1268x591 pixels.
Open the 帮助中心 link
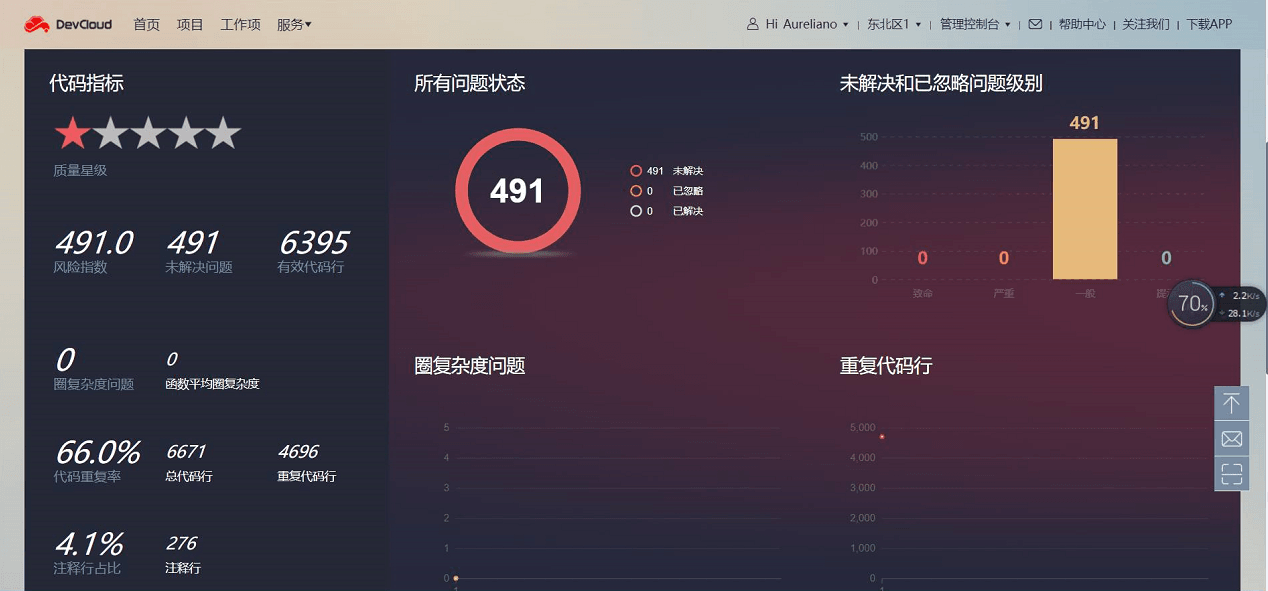pyautogui.click(x=1082, y=24)
